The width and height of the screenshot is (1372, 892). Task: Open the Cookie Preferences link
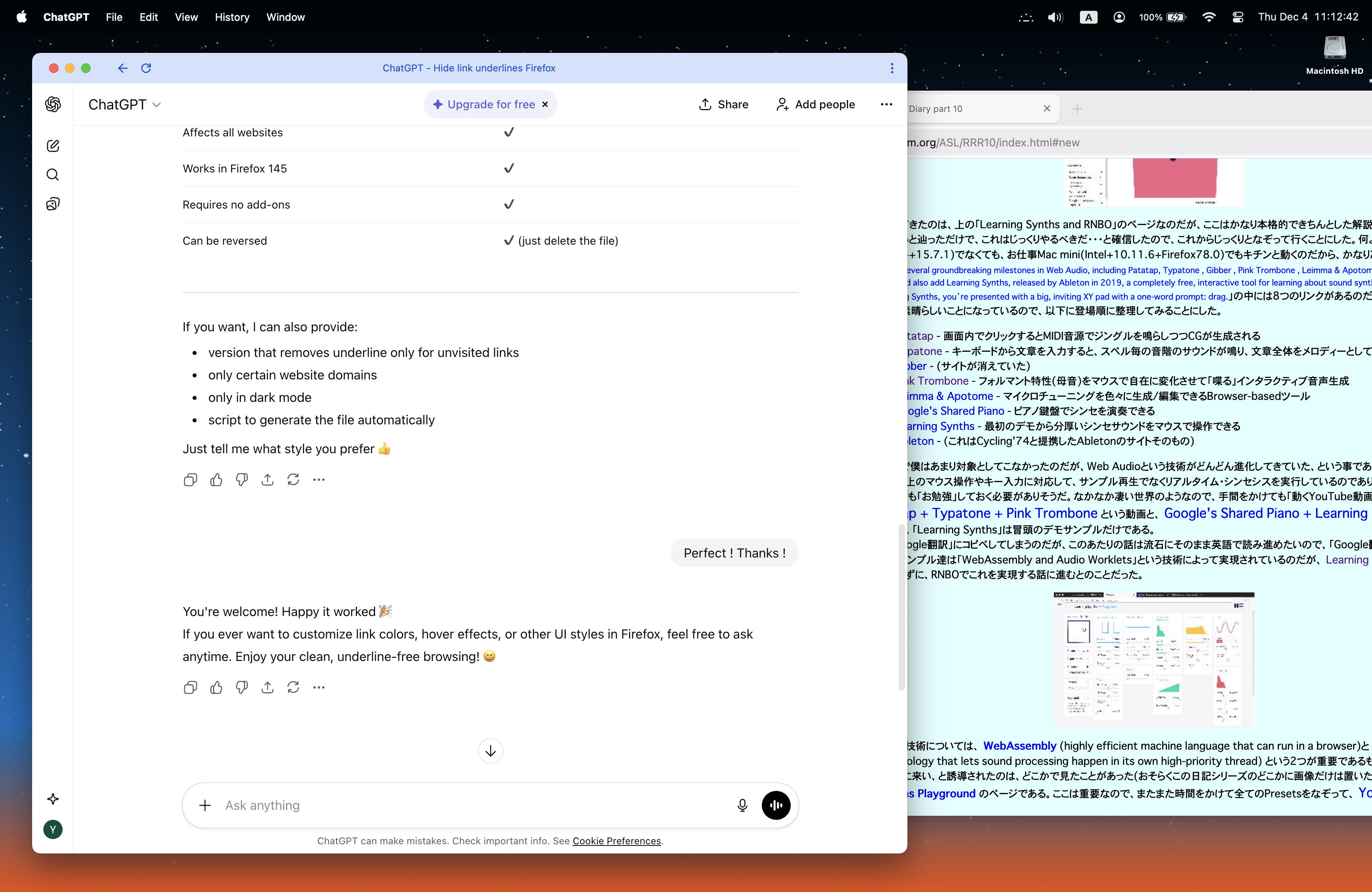(x=616, y=841)
